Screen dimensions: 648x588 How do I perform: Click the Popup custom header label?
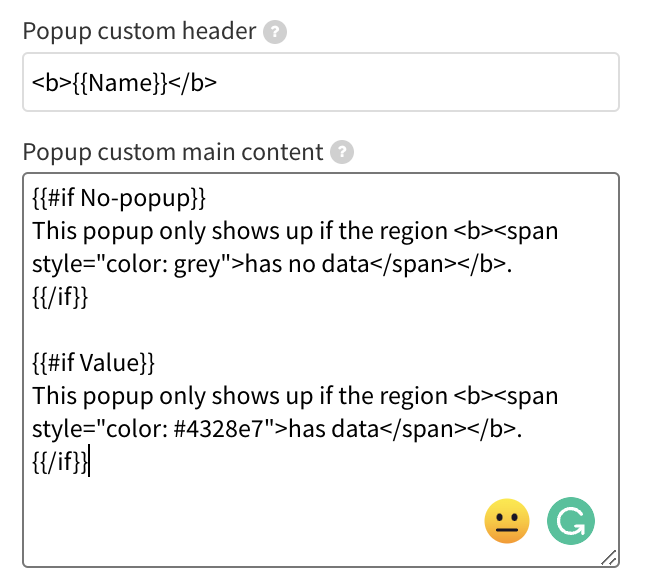[x=139, y=31]
